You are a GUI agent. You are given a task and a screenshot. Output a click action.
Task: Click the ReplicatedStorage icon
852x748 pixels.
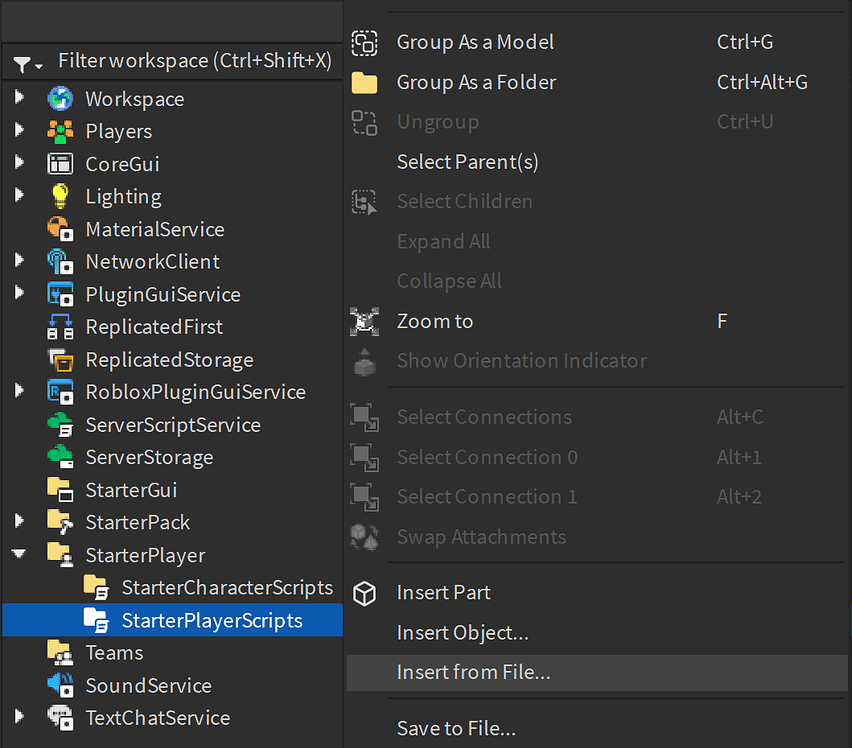point(60,360)
